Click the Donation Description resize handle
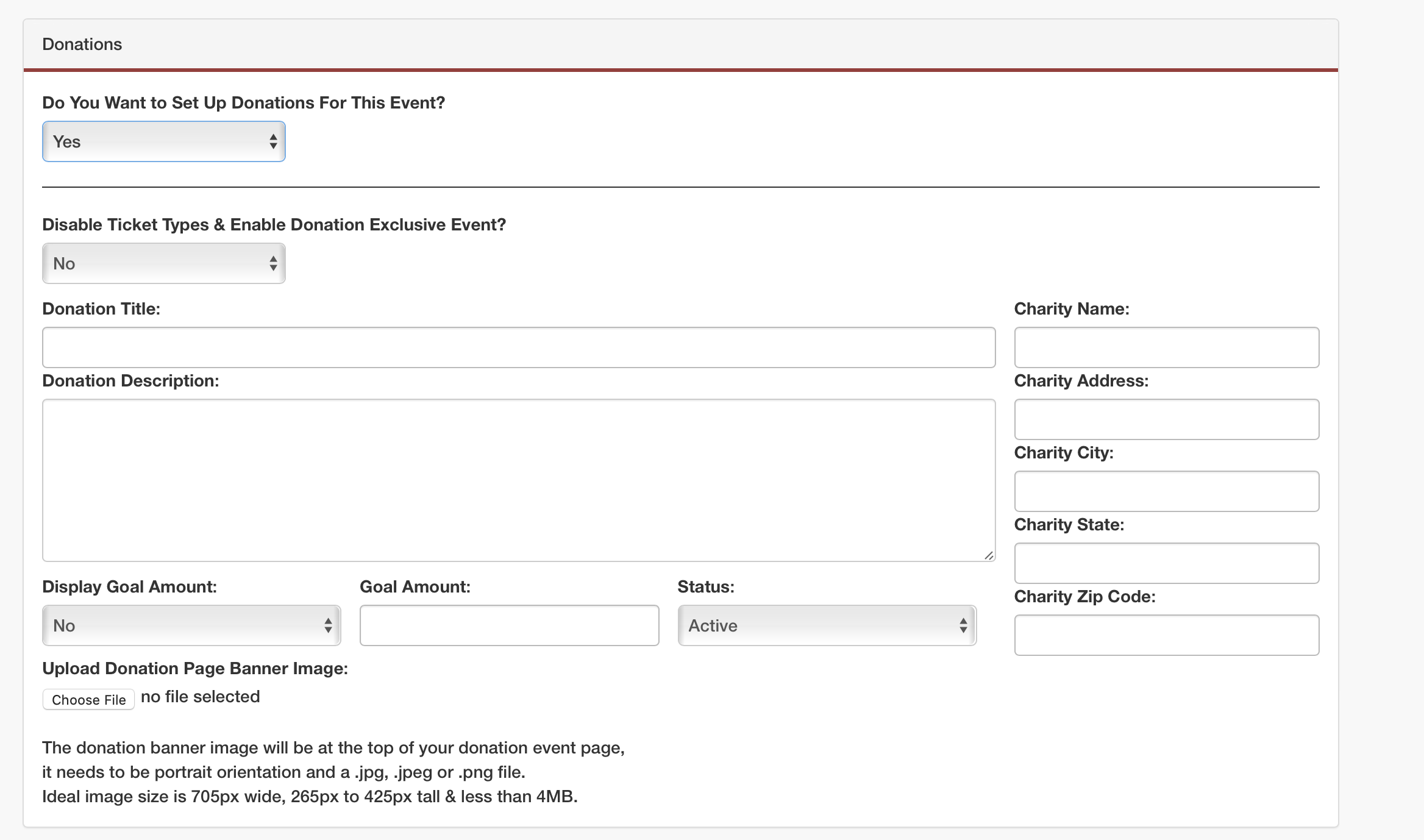Screen dimensions: 1424x840 (x=989, y=555)
